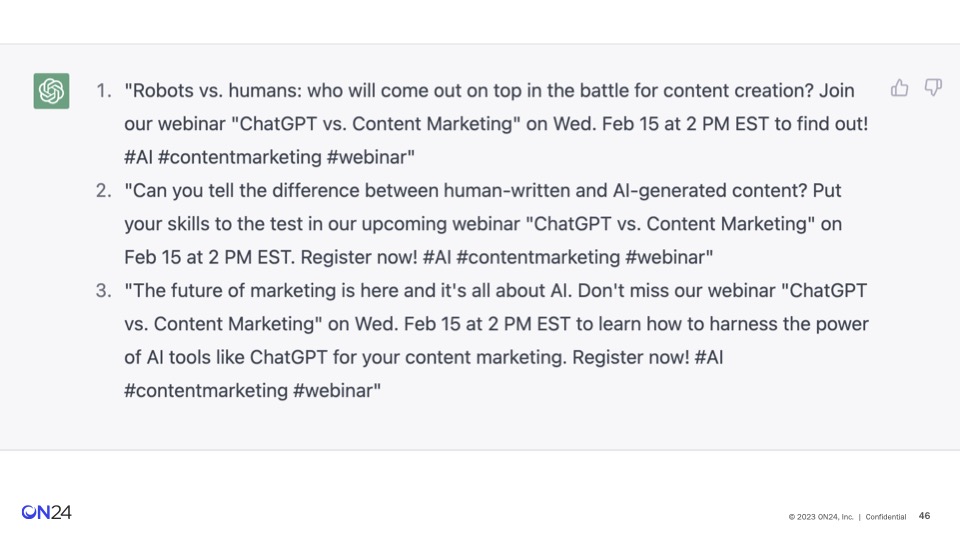Click the ON24 logo at bottom left
This screenshot has width=960, height=540.
pyautogui.click(x=47, y=512)
